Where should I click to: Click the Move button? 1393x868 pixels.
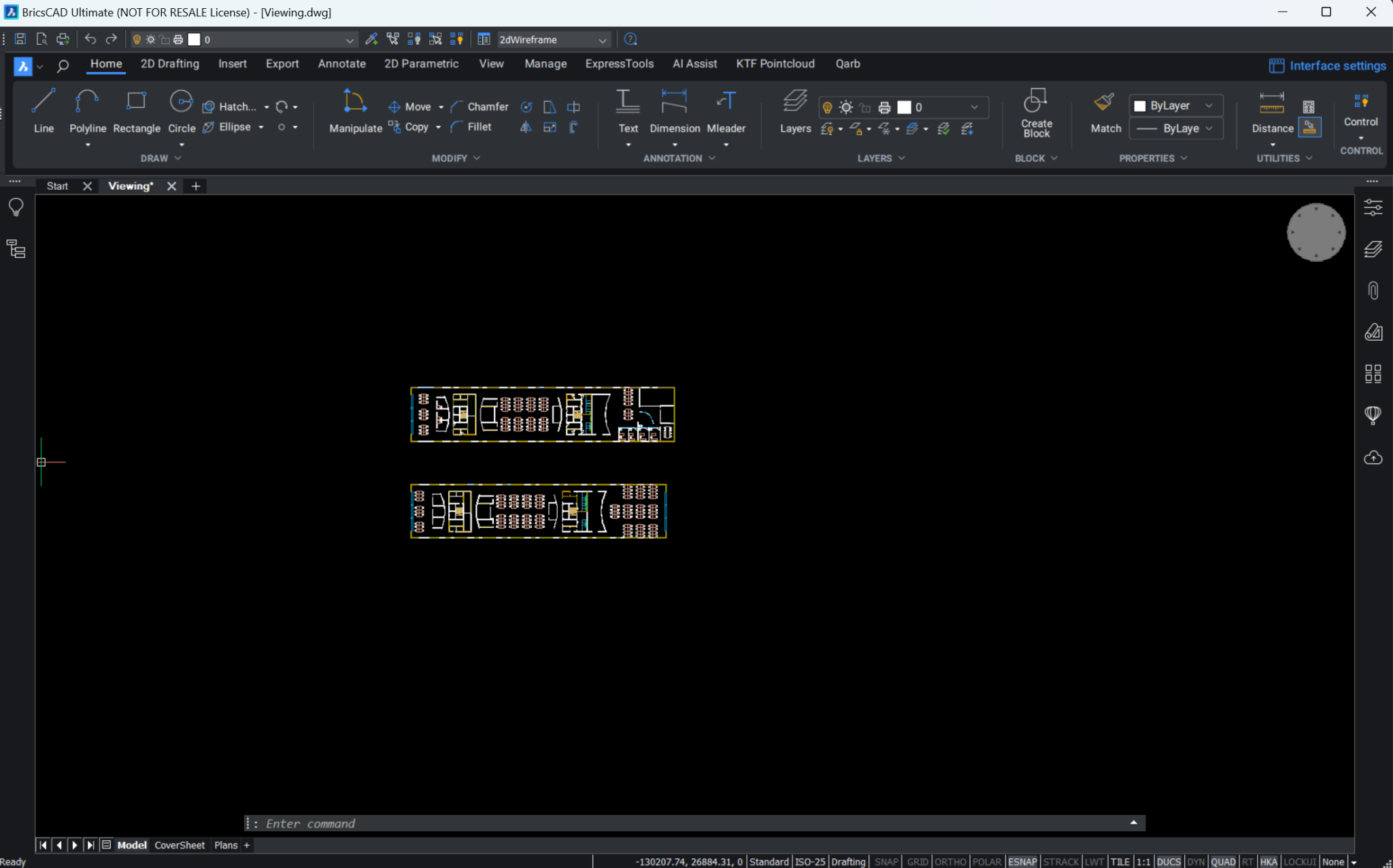409,107
